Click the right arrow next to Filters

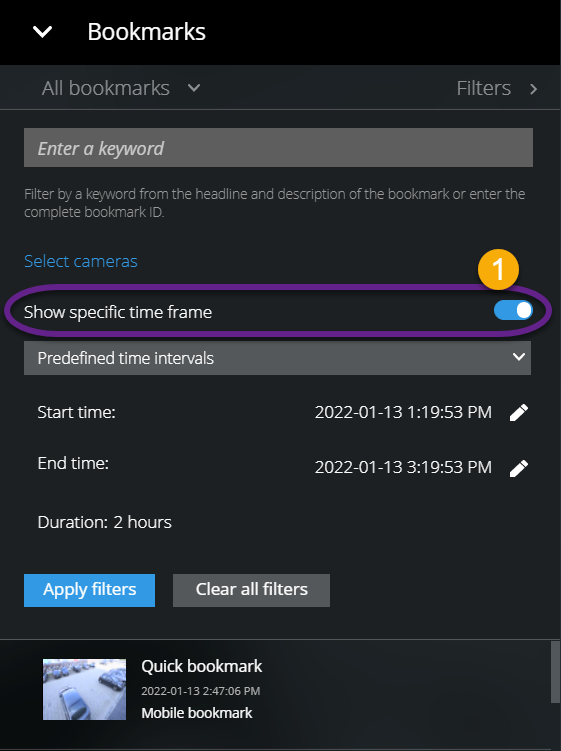[533, 89]
